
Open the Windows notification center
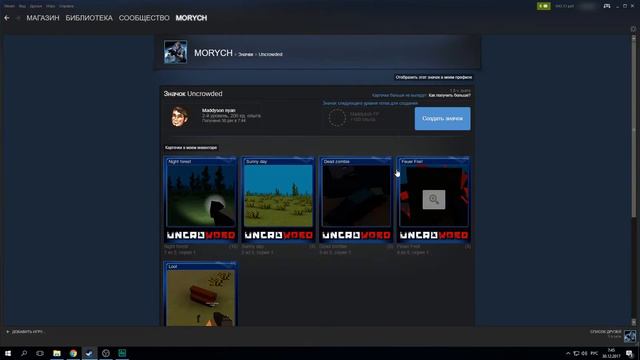630,353
